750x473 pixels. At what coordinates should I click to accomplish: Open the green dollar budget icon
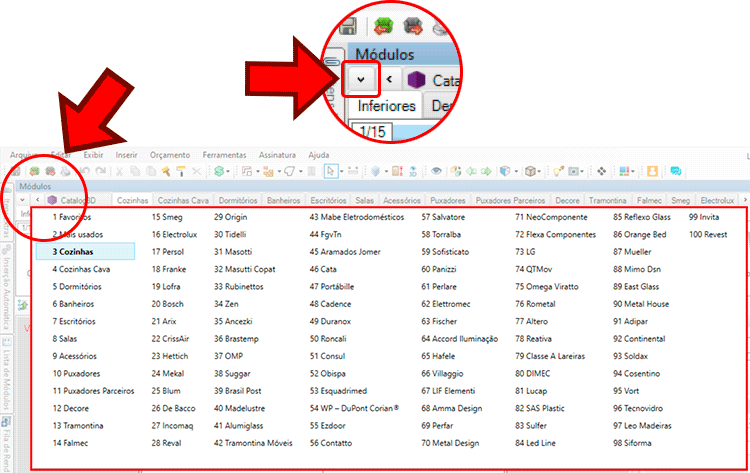coord(218,171)
